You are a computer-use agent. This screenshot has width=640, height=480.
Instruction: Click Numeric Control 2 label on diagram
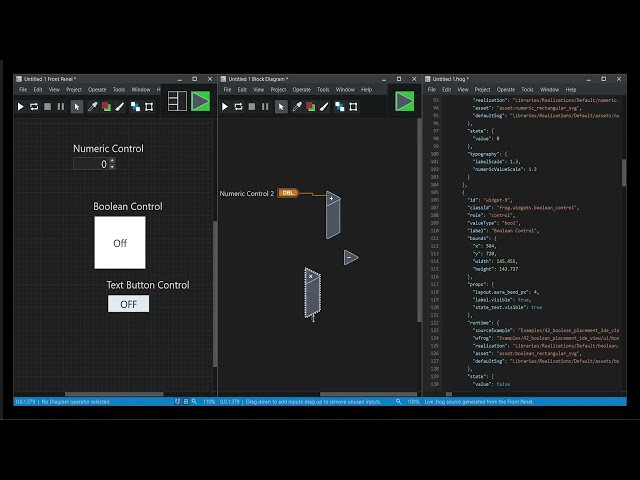point(247,193)
